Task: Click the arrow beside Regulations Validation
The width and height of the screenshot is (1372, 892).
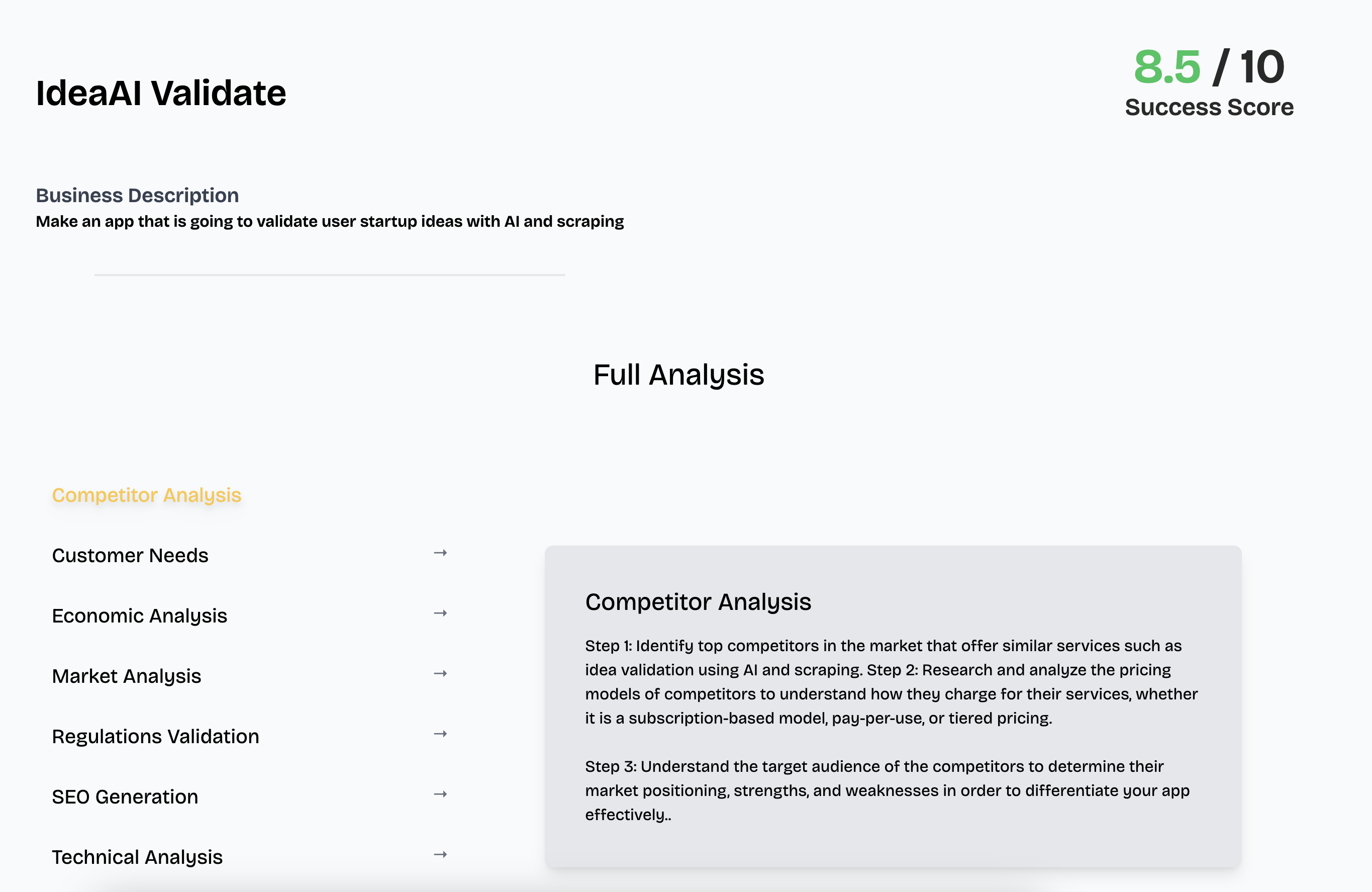Action: click(440, 734)
